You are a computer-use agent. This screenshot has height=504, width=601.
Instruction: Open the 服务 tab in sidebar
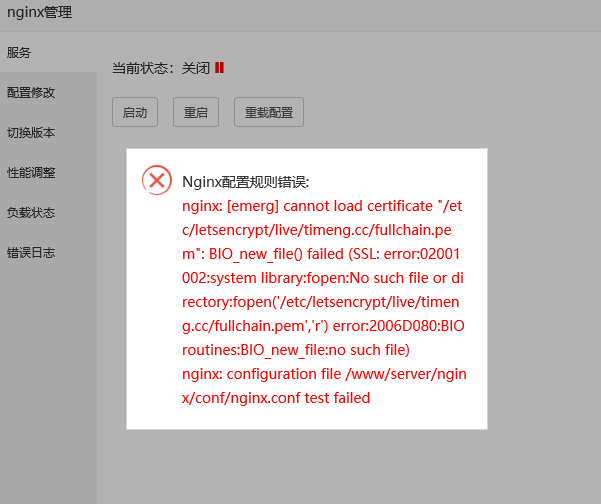click(48, 53)
